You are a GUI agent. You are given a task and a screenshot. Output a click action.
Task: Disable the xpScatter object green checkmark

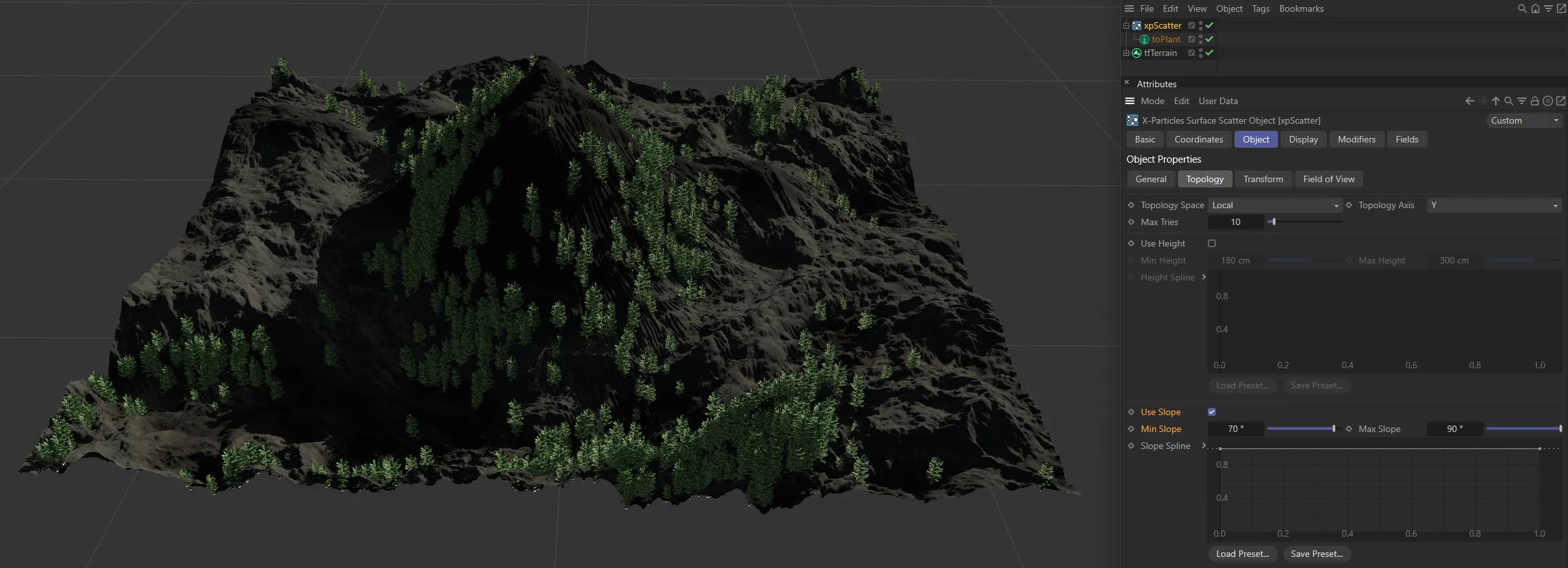[1209, 25]
